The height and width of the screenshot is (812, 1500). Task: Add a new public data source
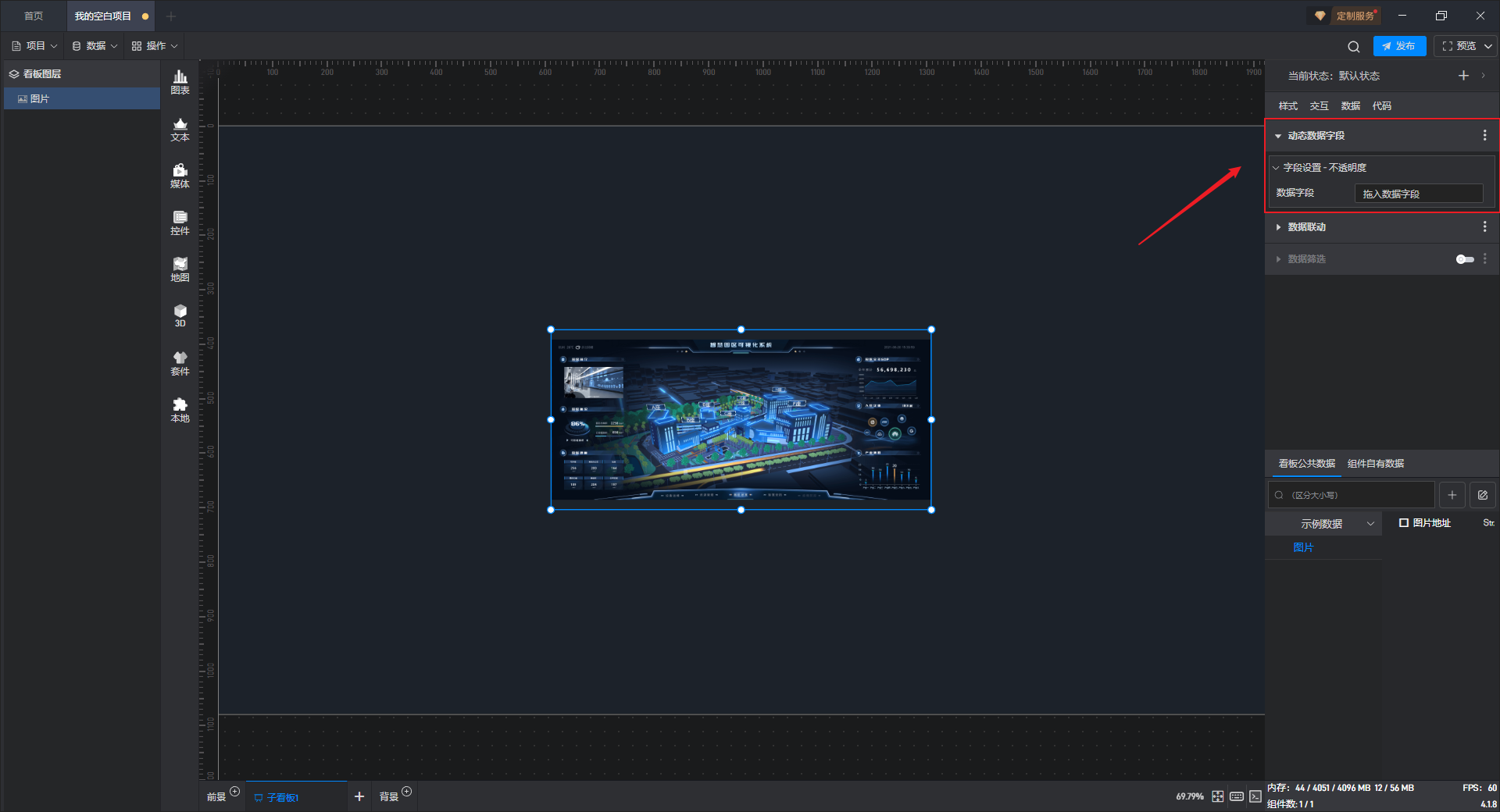1452,495
